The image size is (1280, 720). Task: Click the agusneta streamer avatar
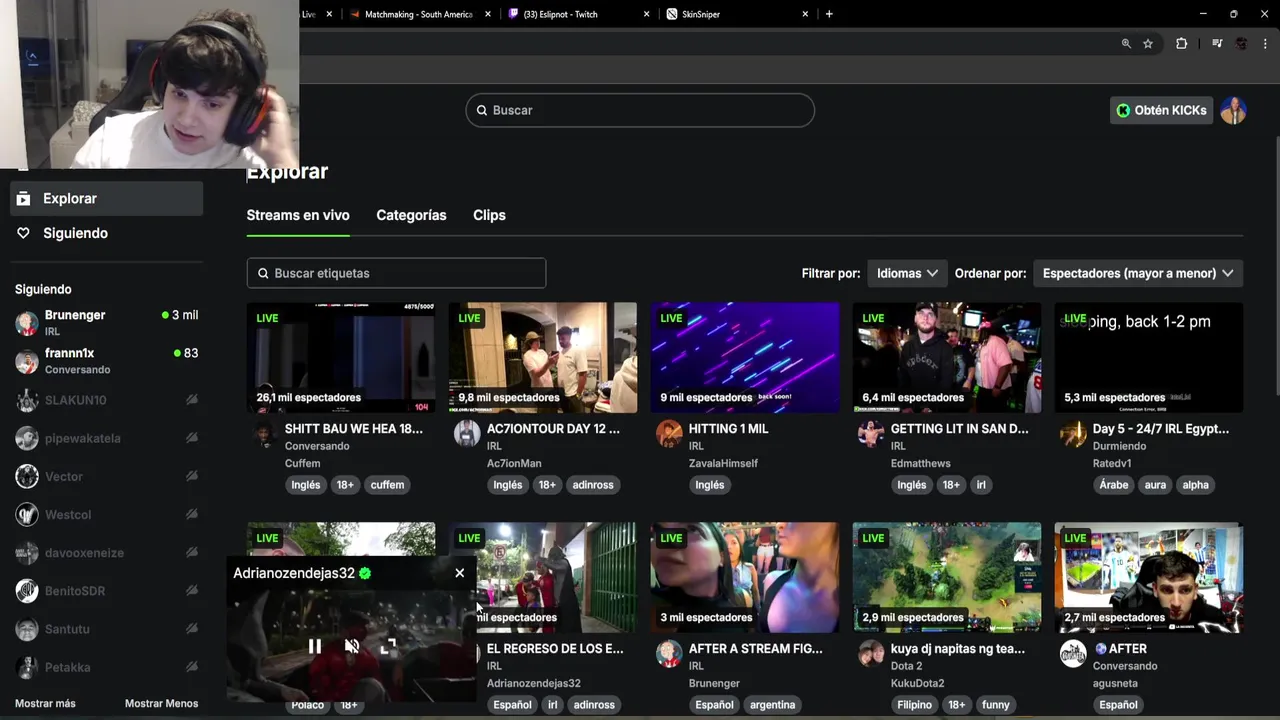(1073, 654)
